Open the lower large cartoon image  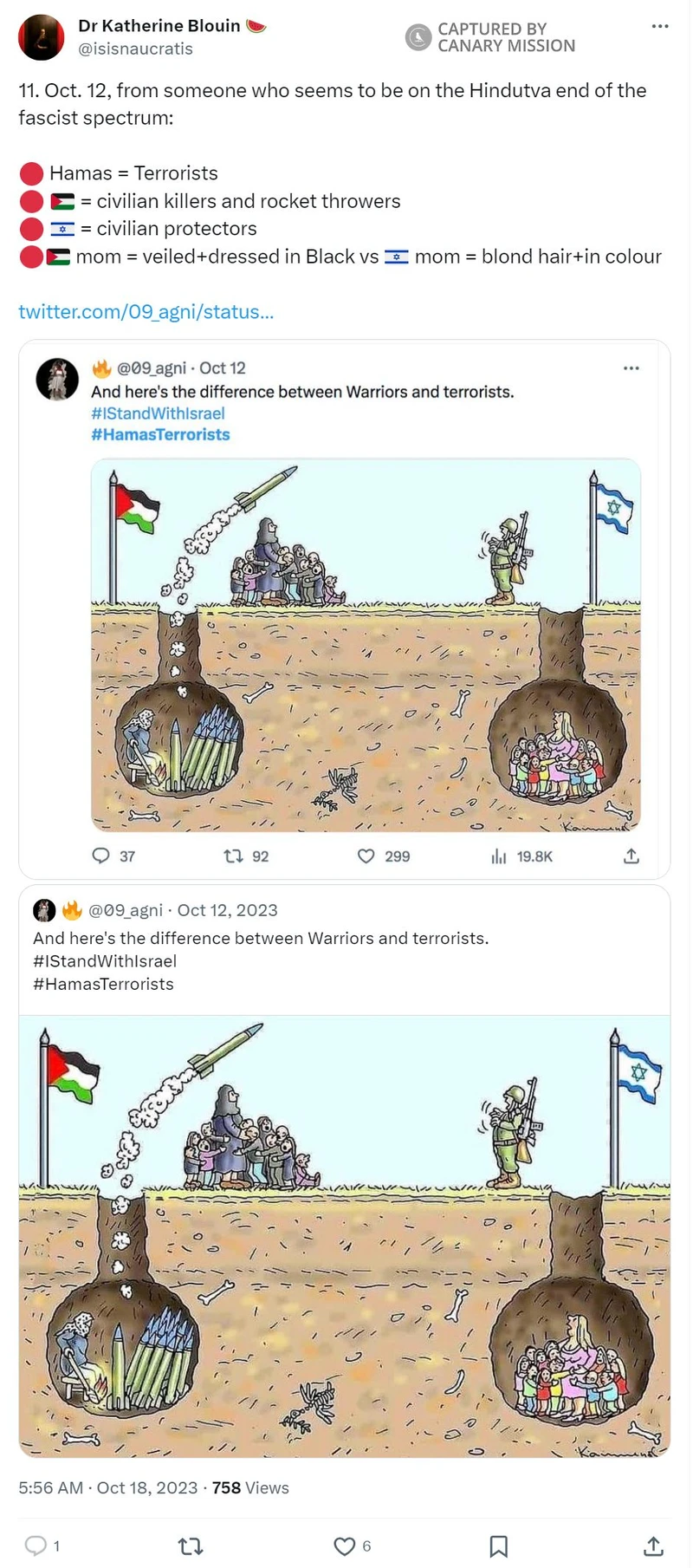(345, 1236)
